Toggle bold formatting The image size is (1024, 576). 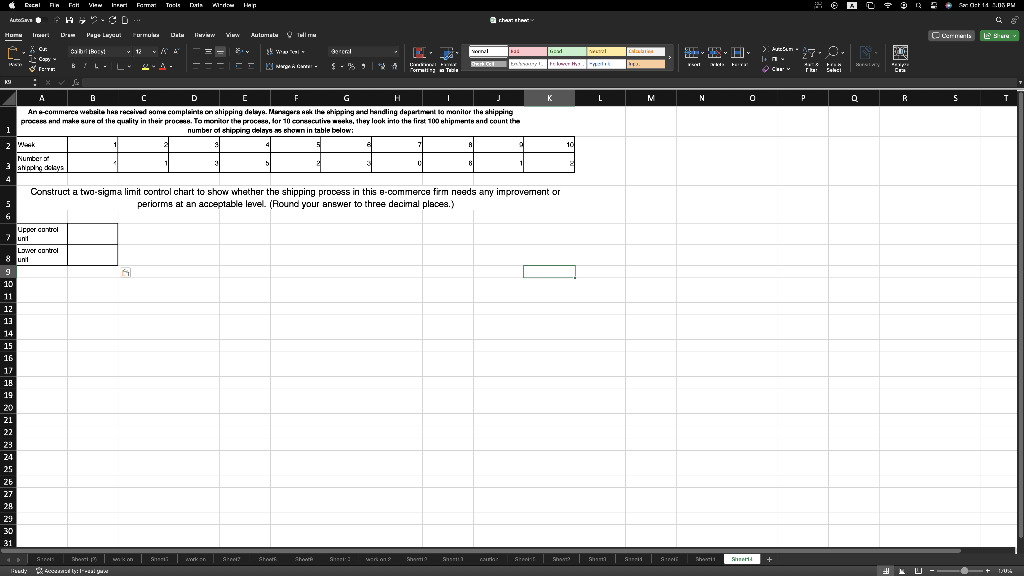click(x=74, y=65)
